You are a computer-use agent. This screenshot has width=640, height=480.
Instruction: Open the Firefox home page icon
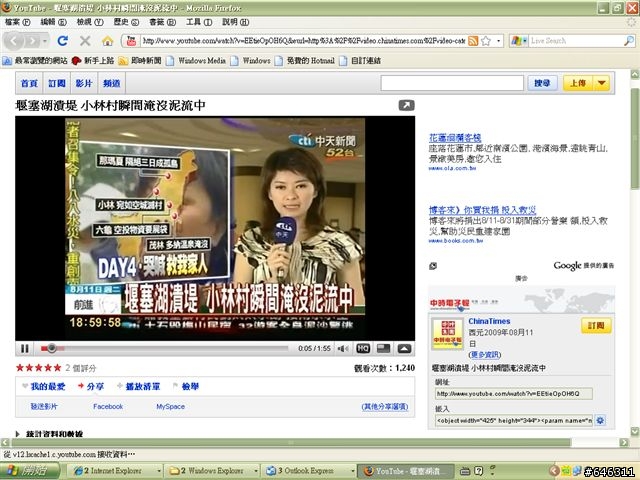tap(107, 41)
